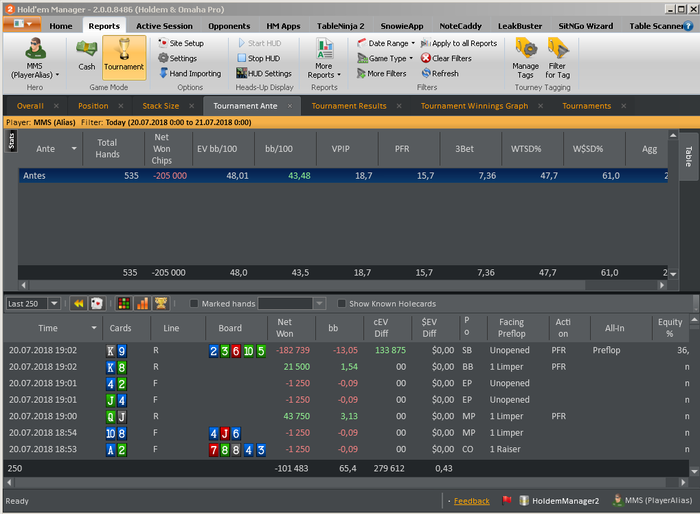Click the red flag status bar icon

click(507, 501)
